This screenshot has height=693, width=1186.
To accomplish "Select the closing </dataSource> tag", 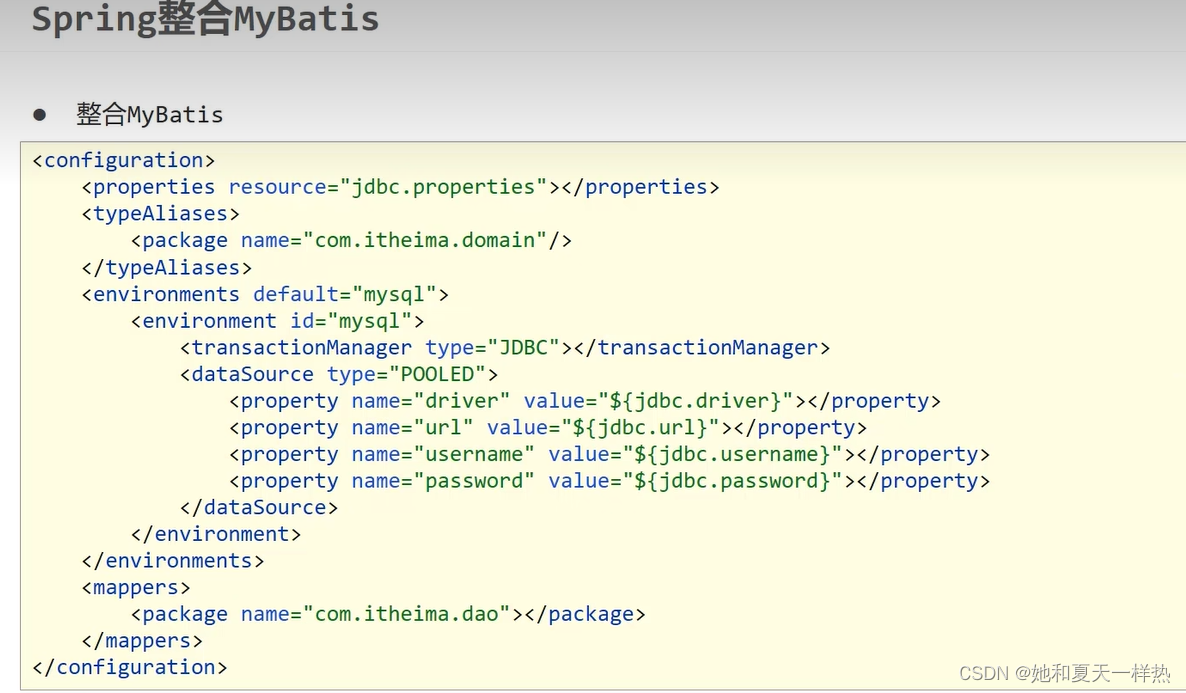I will point(259,508).
